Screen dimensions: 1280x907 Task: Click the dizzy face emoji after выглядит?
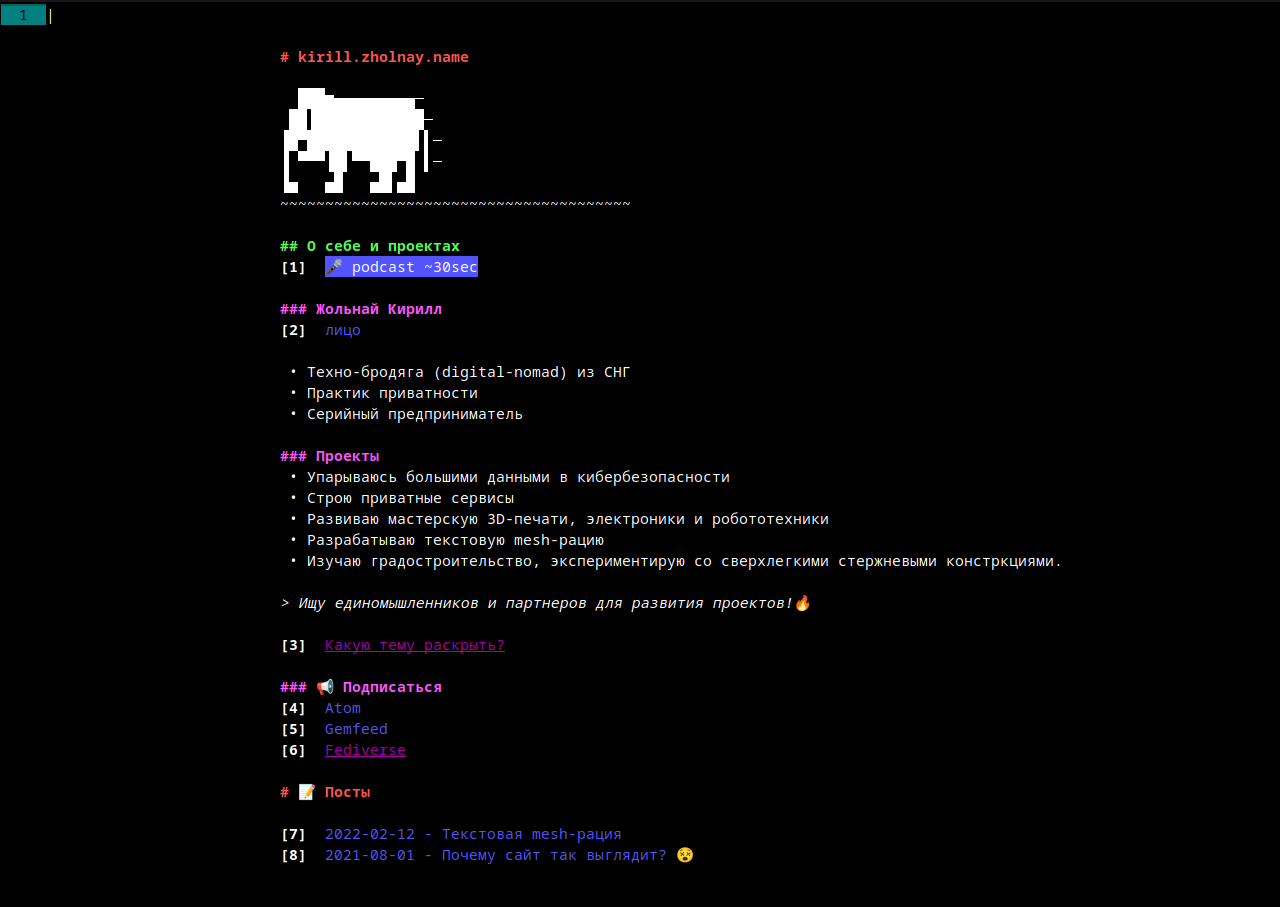(685, 855)
